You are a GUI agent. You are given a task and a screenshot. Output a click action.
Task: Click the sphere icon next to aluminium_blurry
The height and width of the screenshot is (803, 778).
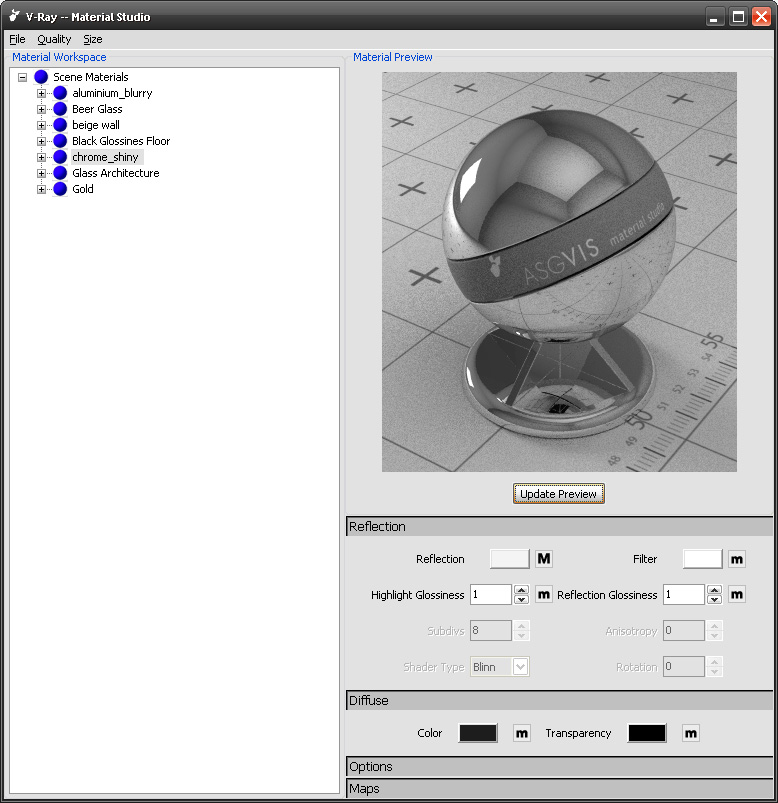[60, 93]
